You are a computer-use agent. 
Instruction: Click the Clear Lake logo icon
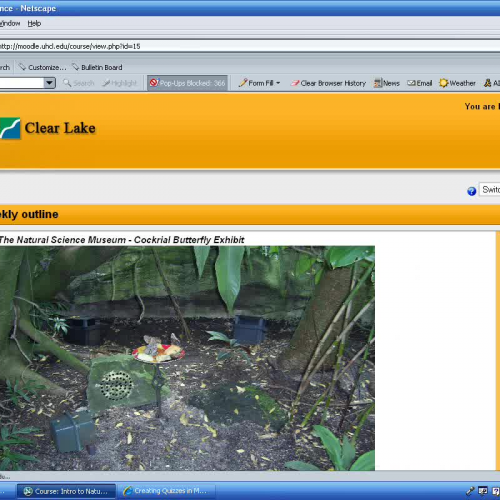point(10,128)
